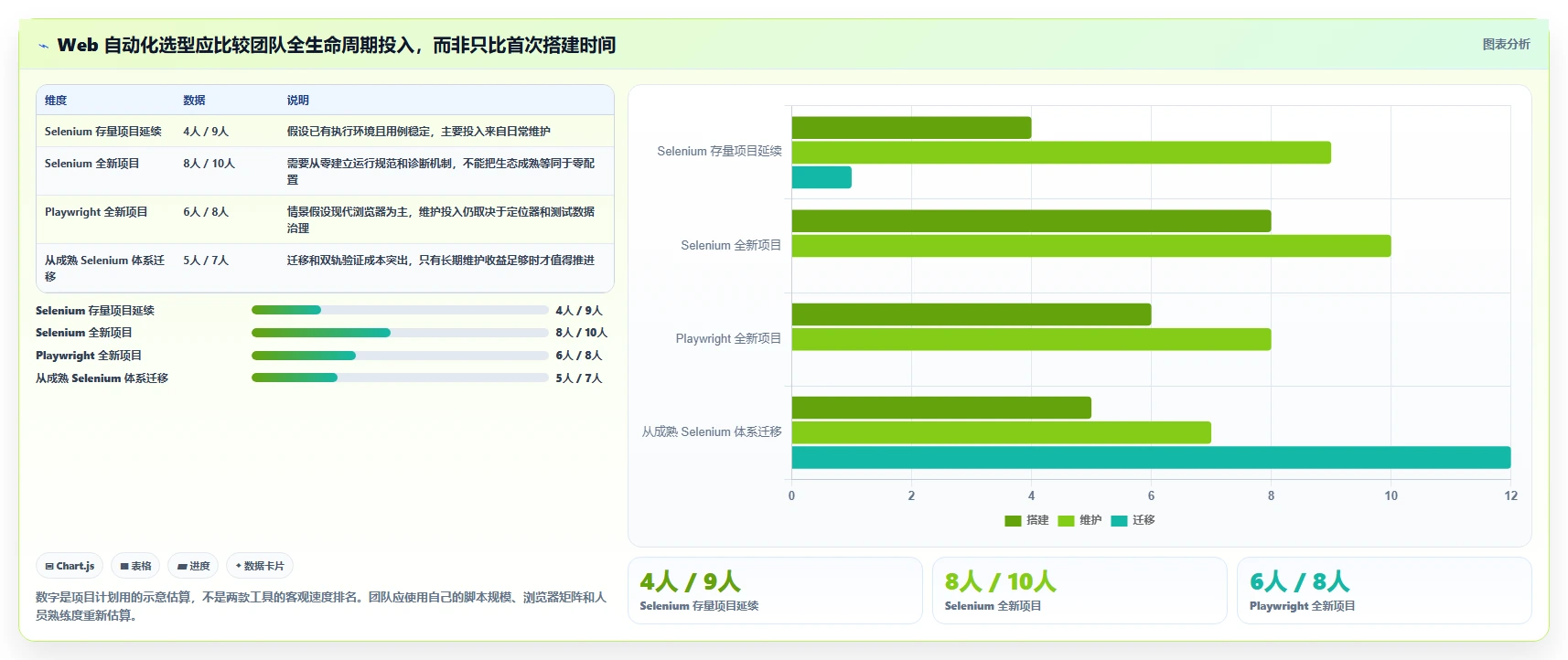Click the 维护 bar for Selenium 全新项目

coord(1091,246)
